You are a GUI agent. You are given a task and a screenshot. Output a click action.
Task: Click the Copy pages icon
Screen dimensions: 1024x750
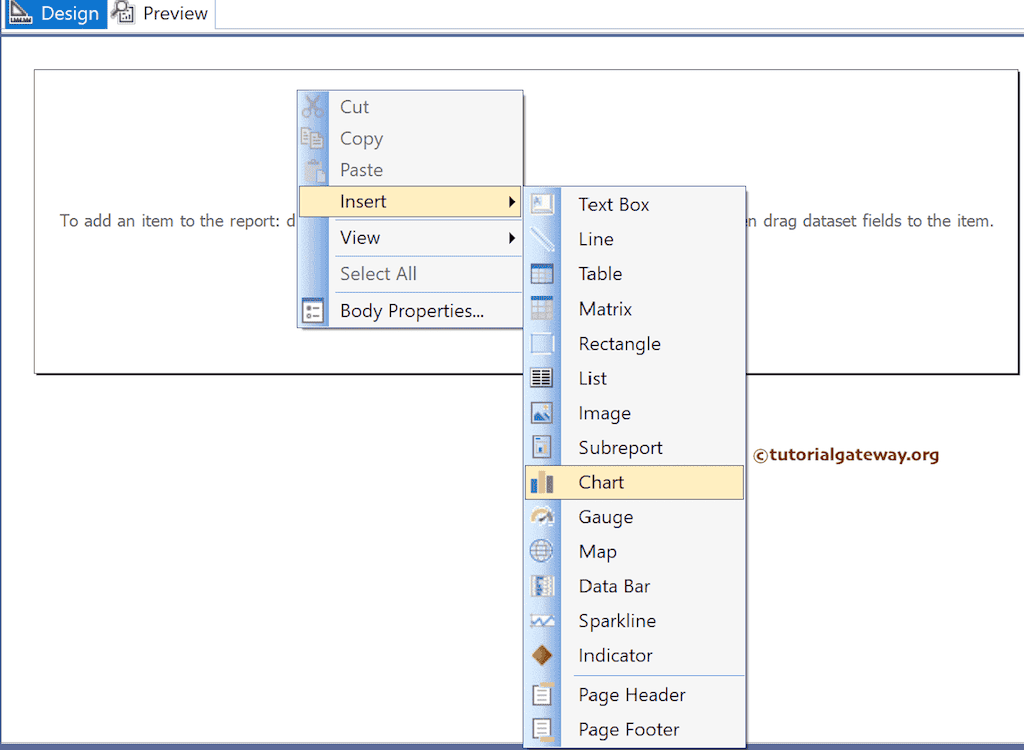[x=313, y=138]
